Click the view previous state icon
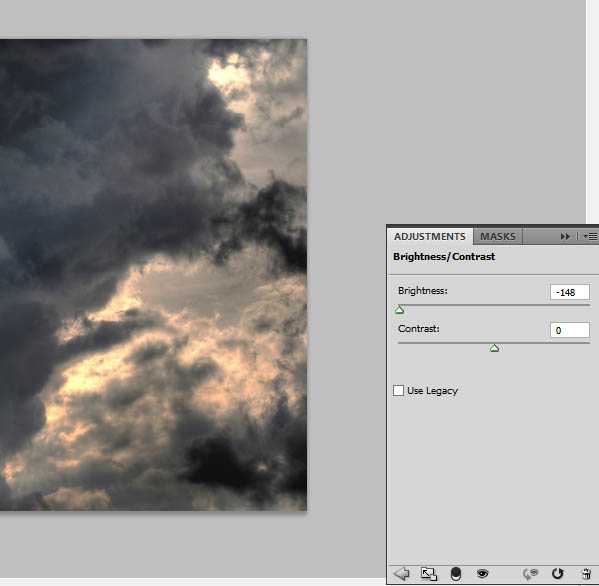Screen dimensions: 599x586 pyautogui.click(x=530, y=573)
